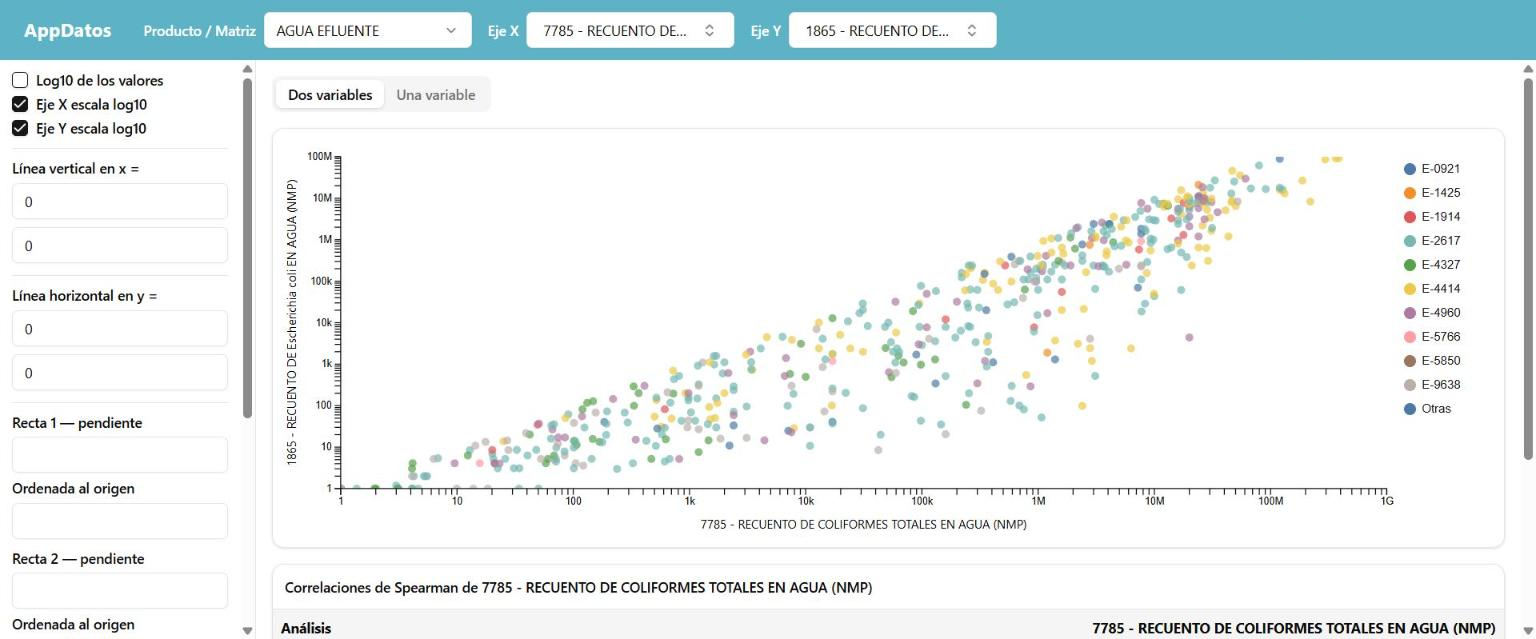1536x639 pixels.
Task: Click main page scrollbar up arrow
Action: coord(1527,69)
